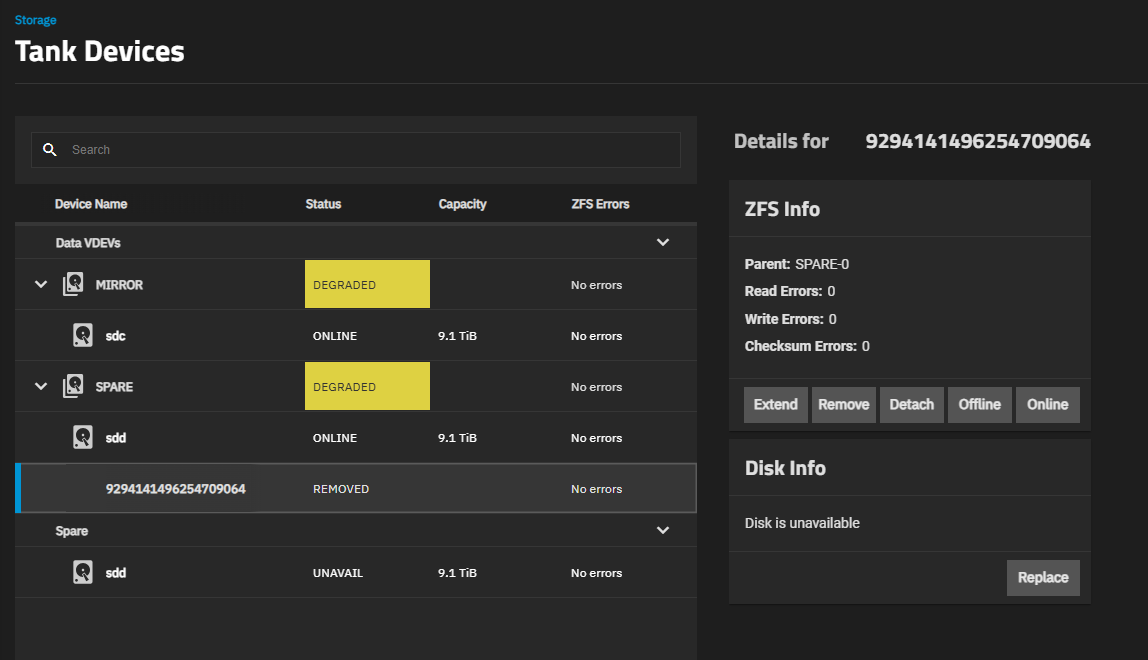Click Replace in Disk Info
Viewport: 1148px width, 660px height.
click(x=1042, y=578)
